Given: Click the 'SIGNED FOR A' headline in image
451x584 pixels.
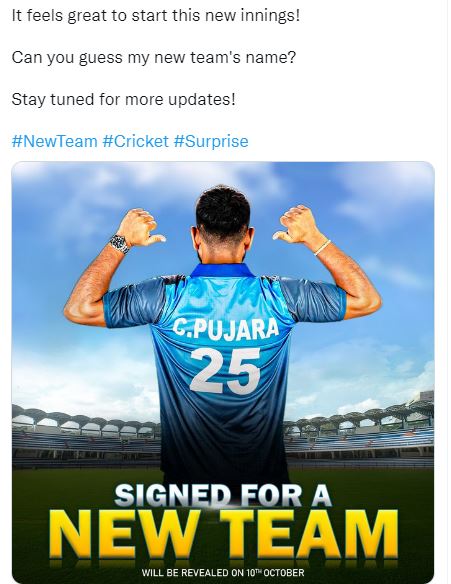Looking at the screenshot, I should click(223, 496).
